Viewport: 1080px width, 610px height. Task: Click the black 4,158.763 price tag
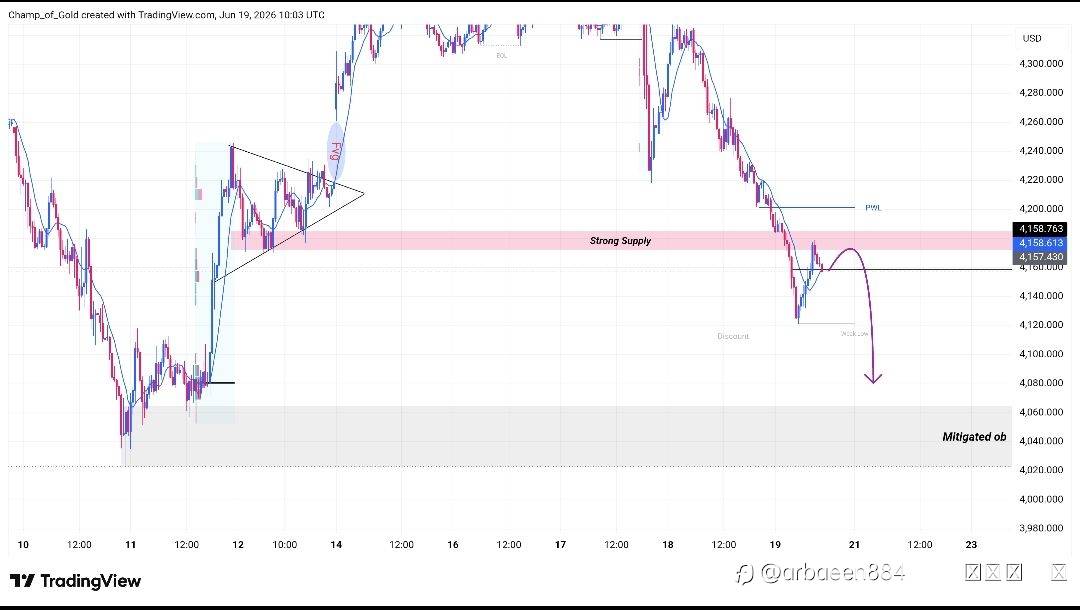(1039, 229)
